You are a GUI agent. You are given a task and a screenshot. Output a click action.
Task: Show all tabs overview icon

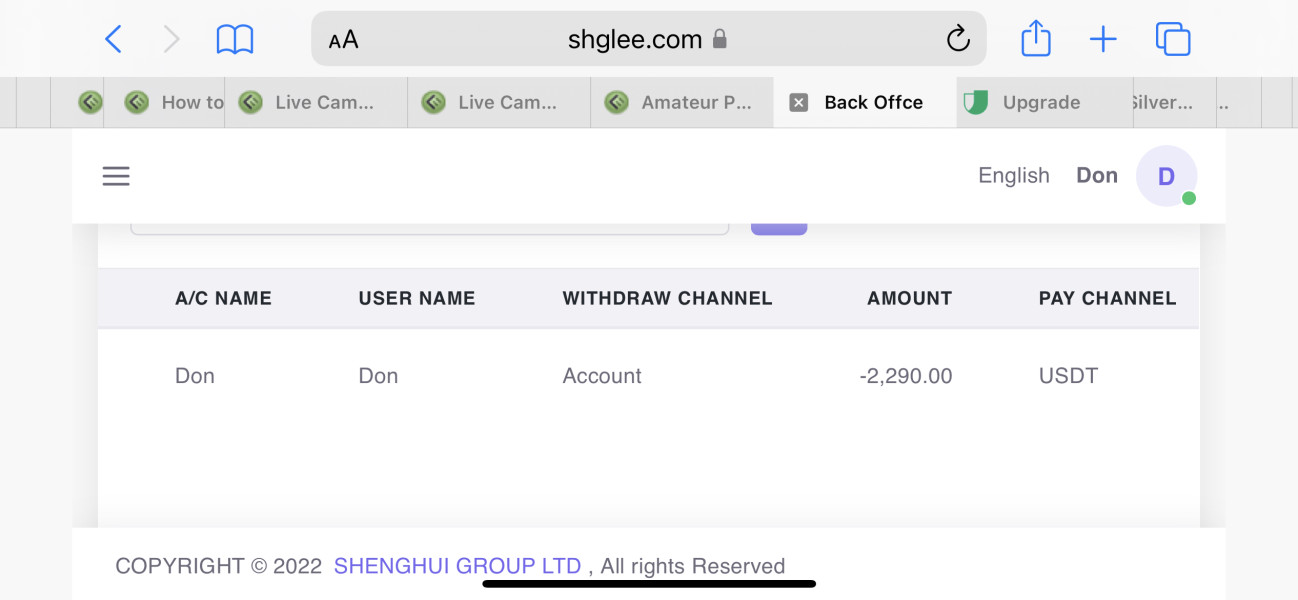[1172, 40]
